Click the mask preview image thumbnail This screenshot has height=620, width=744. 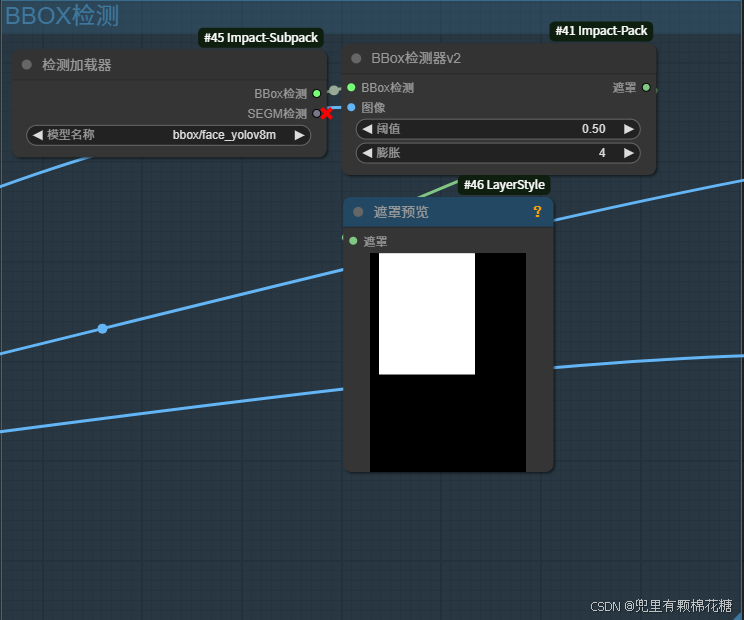tap(448, 362)
